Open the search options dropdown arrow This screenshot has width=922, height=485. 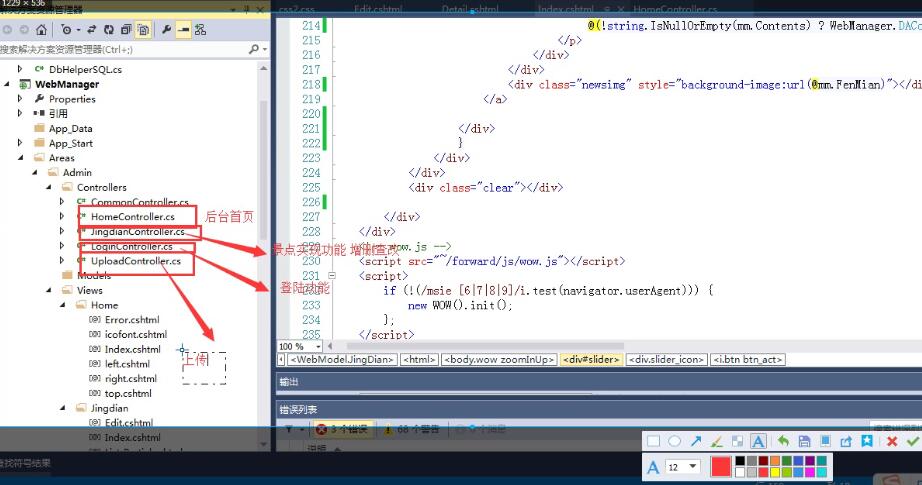click(265, 49)
